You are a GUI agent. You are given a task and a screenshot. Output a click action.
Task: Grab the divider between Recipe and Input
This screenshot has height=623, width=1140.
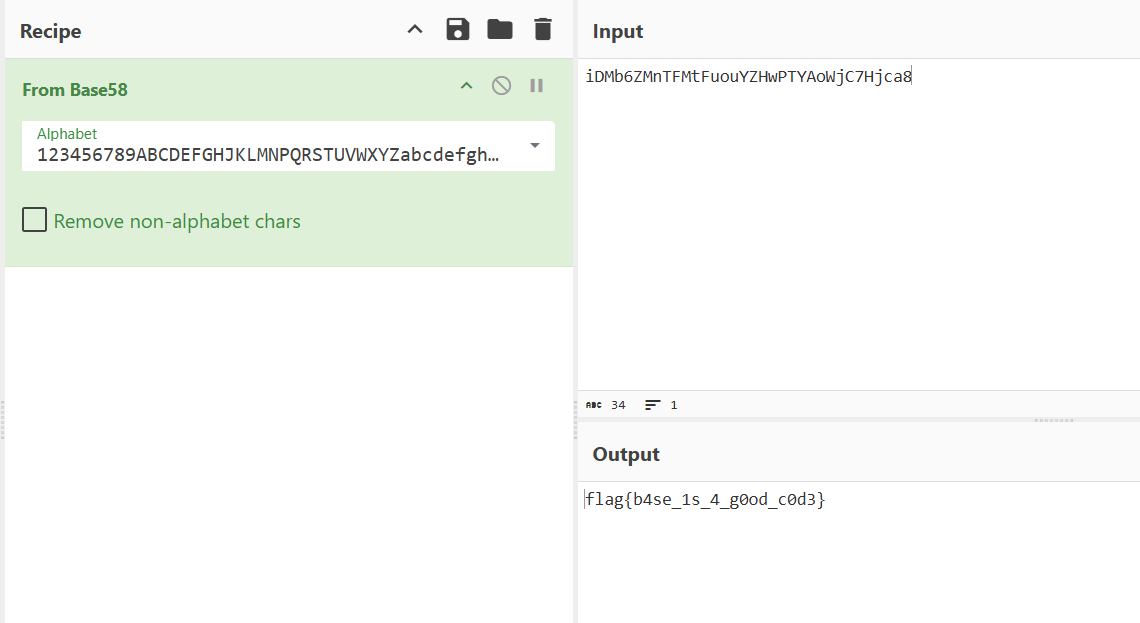click(x=575, y=420)
